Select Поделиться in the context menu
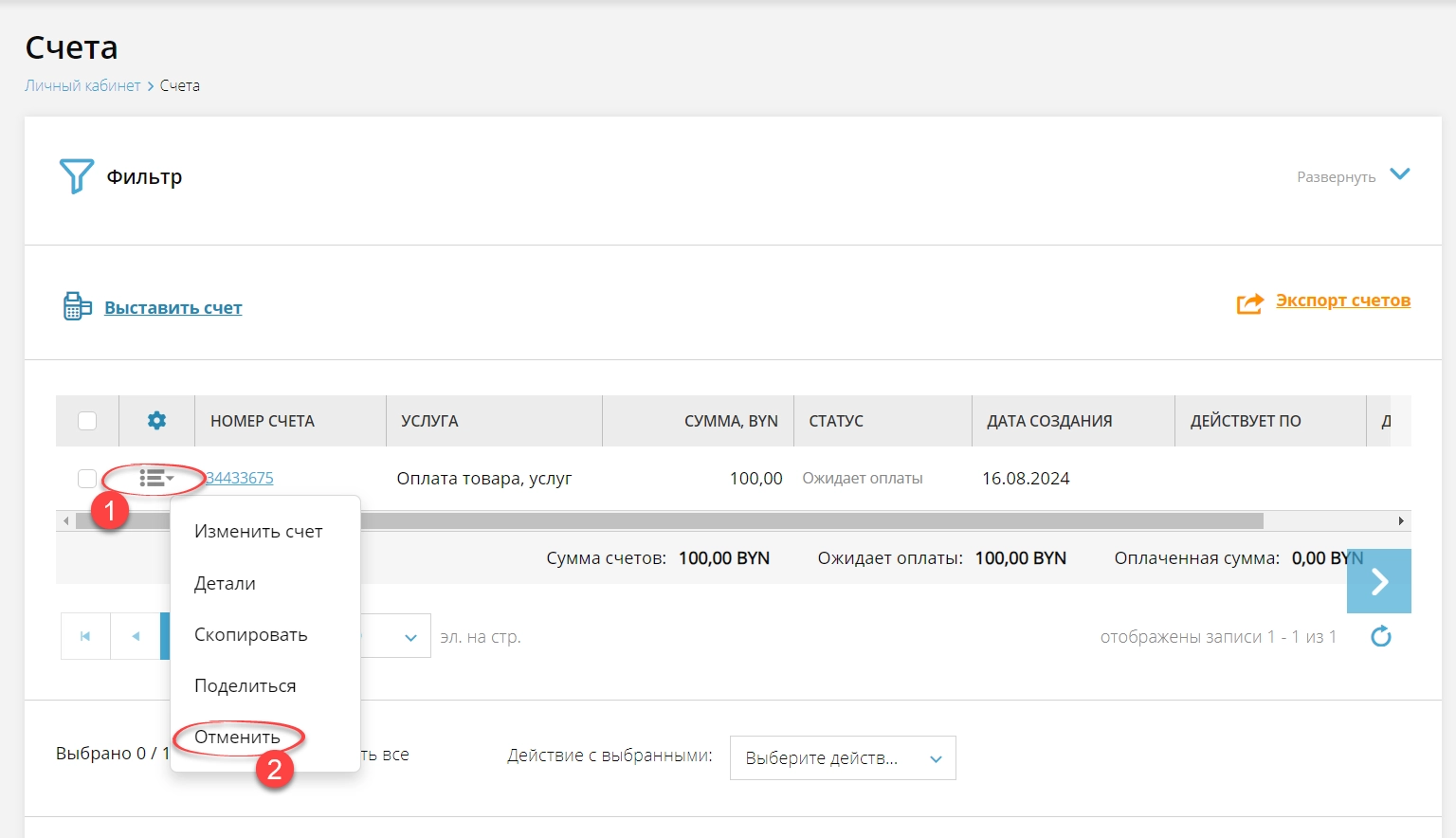The width and height of the screenshot is (1456, 838). click(x=246, y=686)
